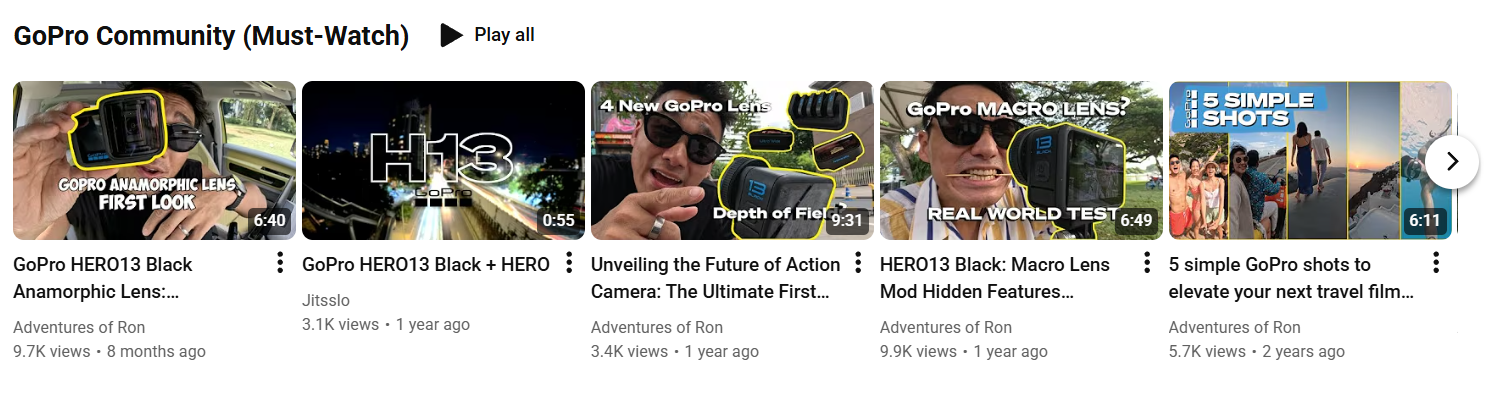
Task: Open the 4 New GoPro Lens thumbnail
Action: [x=732, y=161]
